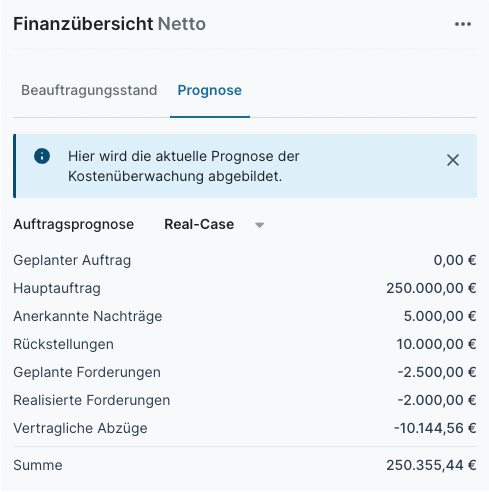The image size is (489, 492).
Task: Click the blue info icon
Action: (x=42, y=156)
